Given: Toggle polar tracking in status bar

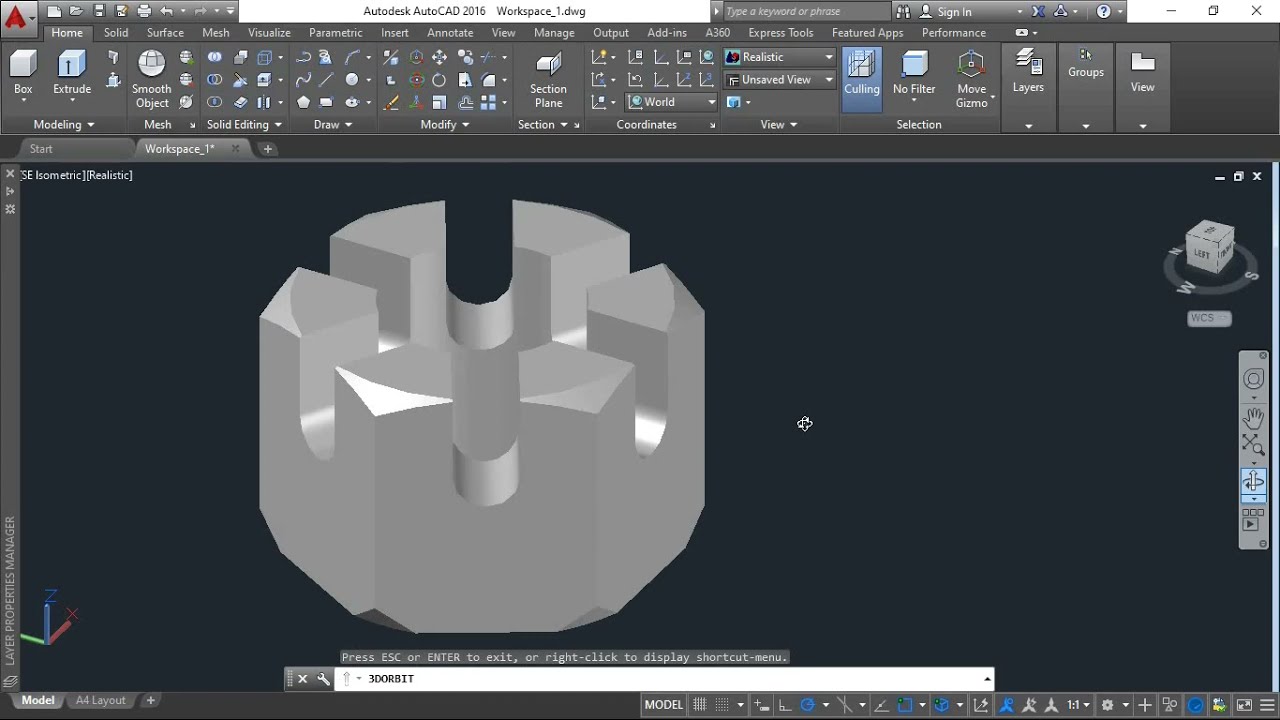Looking at the screenshot, I should [x=808, y=705].
